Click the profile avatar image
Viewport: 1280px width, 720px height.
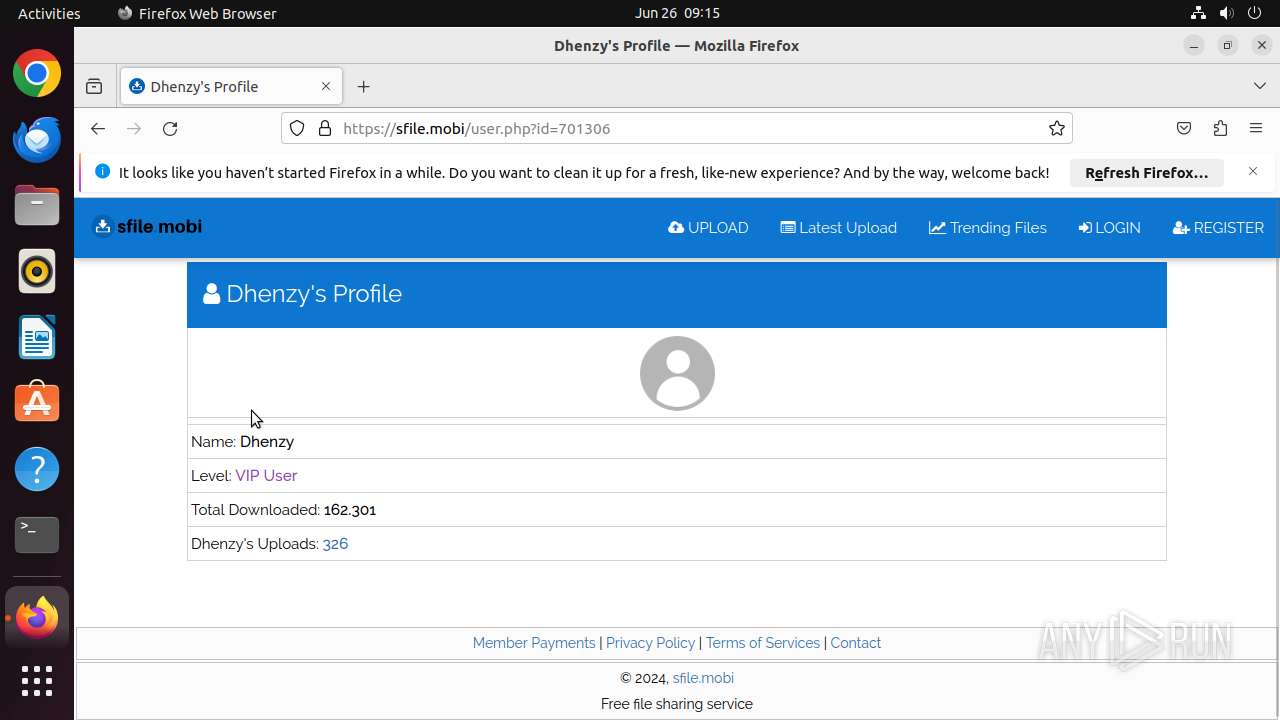[677, 373]
